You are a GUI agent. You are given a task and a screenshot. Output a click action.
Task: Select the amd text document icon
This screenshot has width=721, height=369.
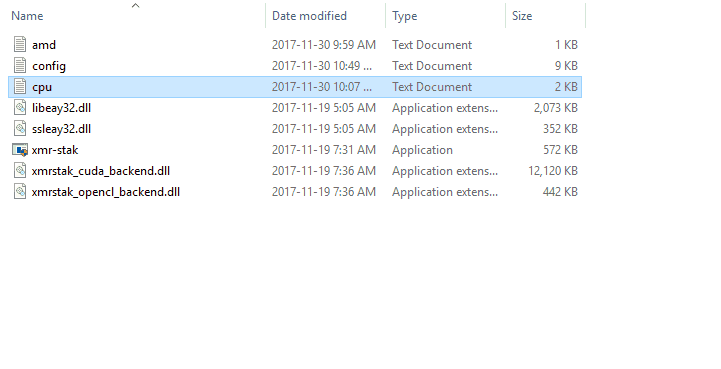[x=20, y=45]
